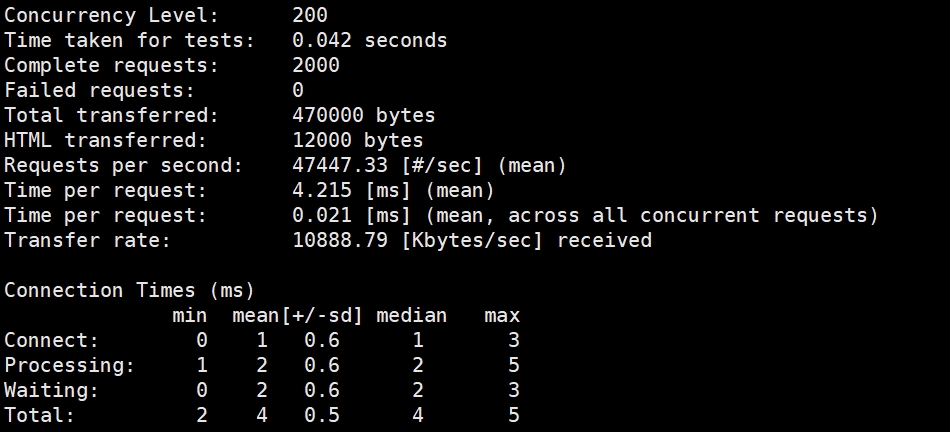Select the 'Failed requests:' label

pyautogui.click(x=99, y=90)
